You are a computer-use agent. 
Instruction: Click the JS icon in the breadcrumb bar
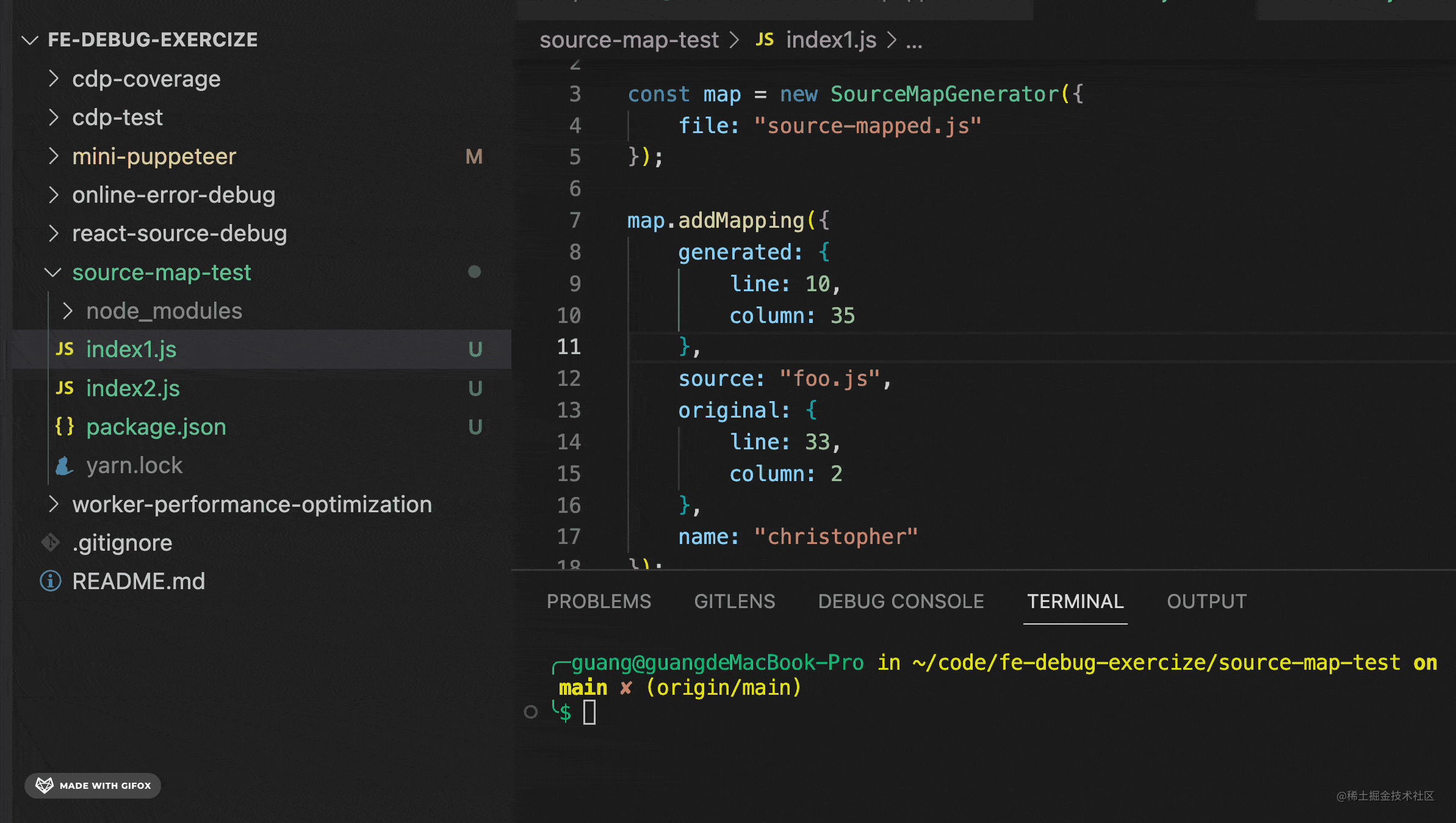click(x=765, y=40)
